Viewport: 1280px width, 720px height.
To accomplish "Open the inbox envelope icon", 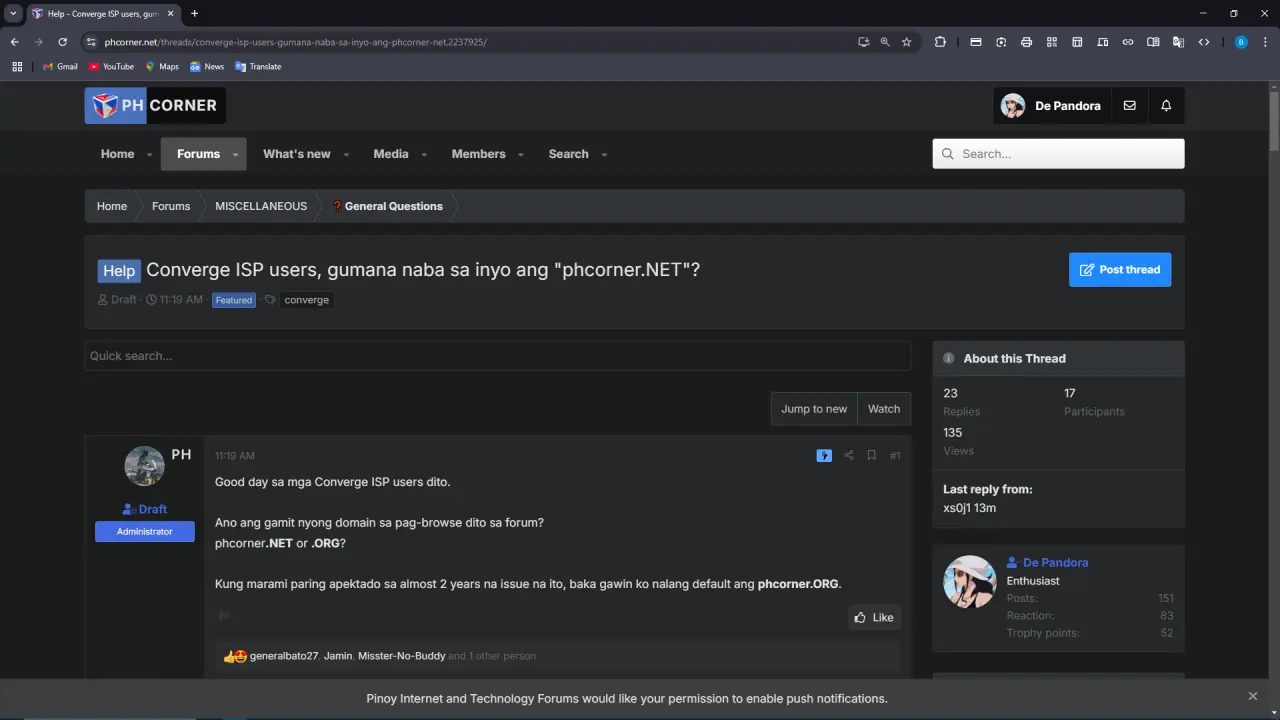I will (x=1129, y=105).
